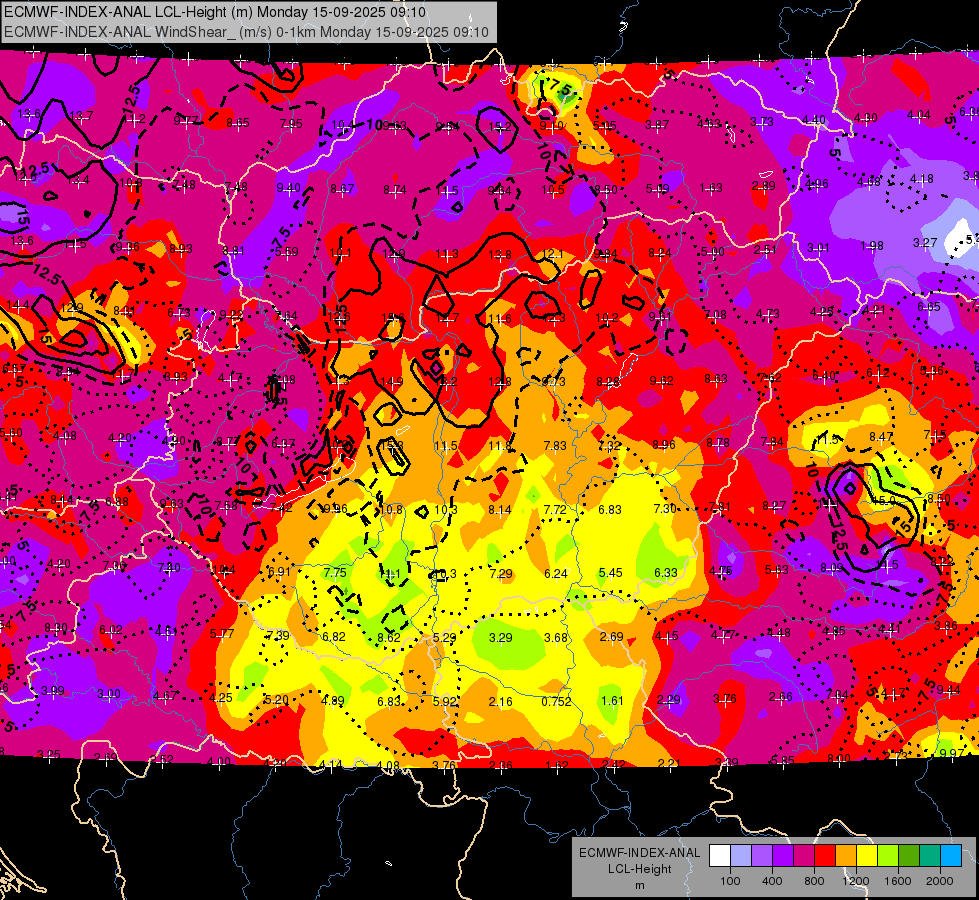
Task: Select the grid value '5.09'
Action: pyautogui.click(x=657, y=189)
